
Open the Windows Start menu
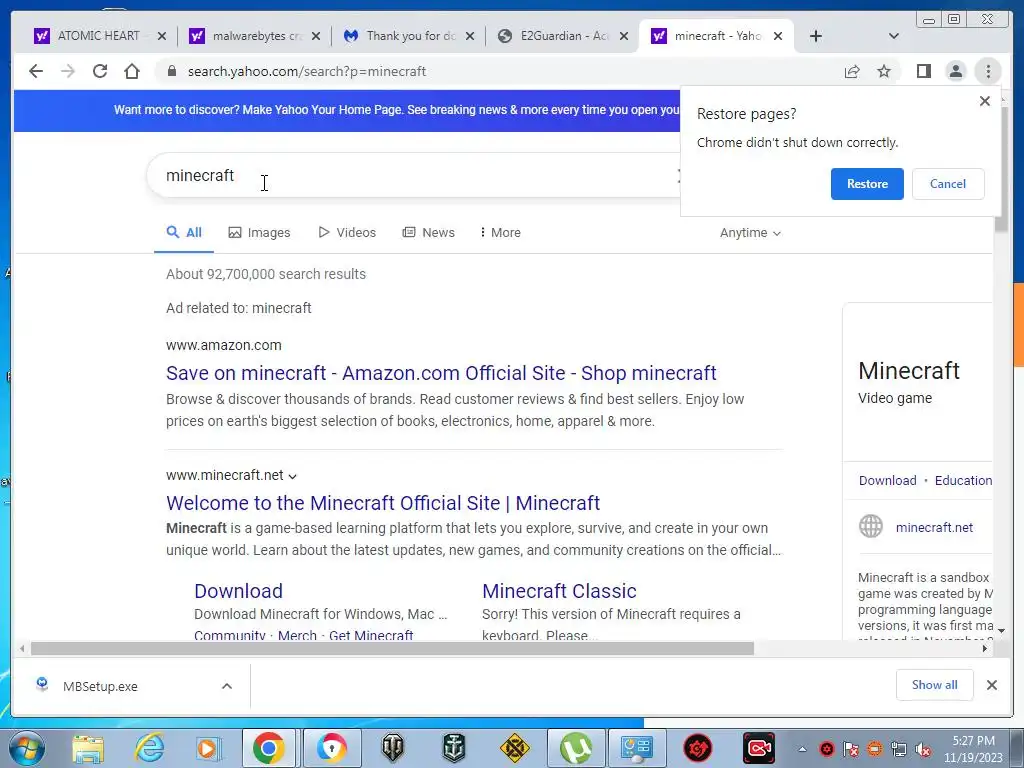pyautogui.click(x=26, y=748)
